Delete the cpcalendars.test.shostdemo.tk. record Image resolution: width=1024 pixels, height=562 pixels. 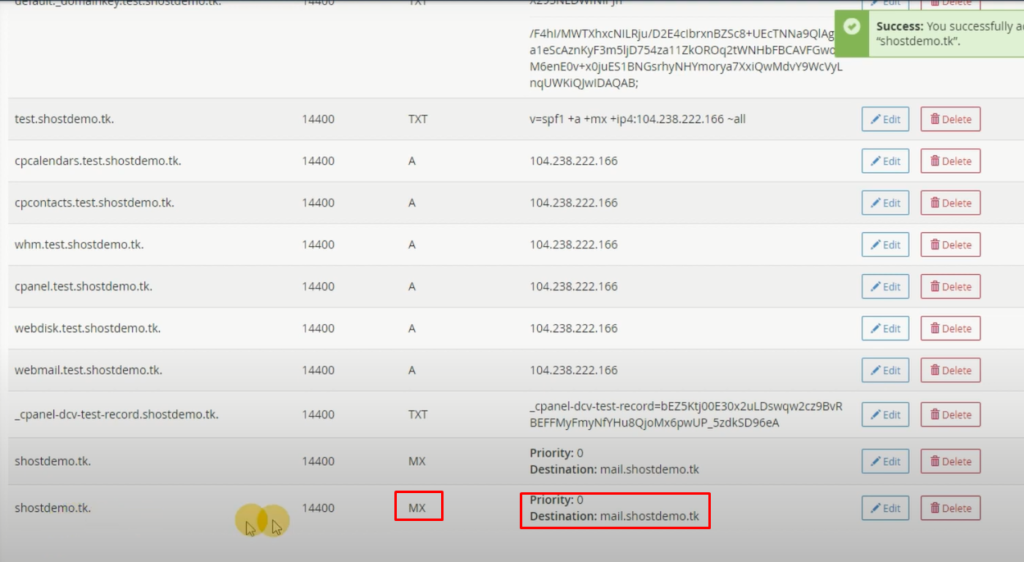950,161
